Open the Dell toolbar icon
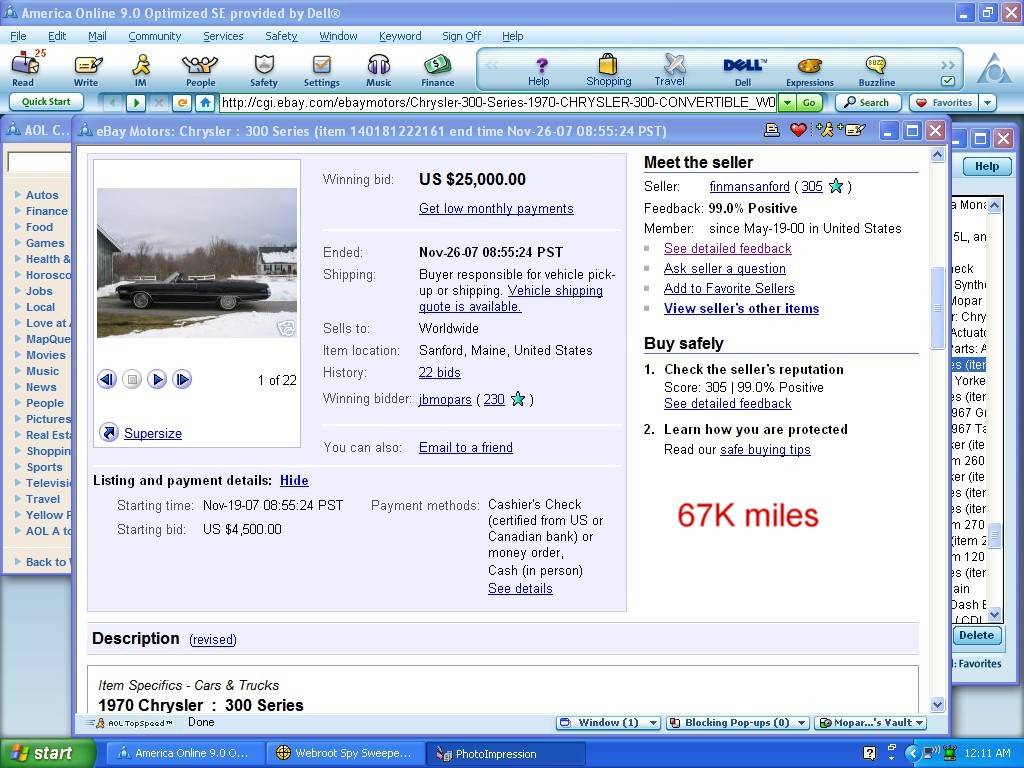This screenshot has height=768, width=1024. click(743, 68)
